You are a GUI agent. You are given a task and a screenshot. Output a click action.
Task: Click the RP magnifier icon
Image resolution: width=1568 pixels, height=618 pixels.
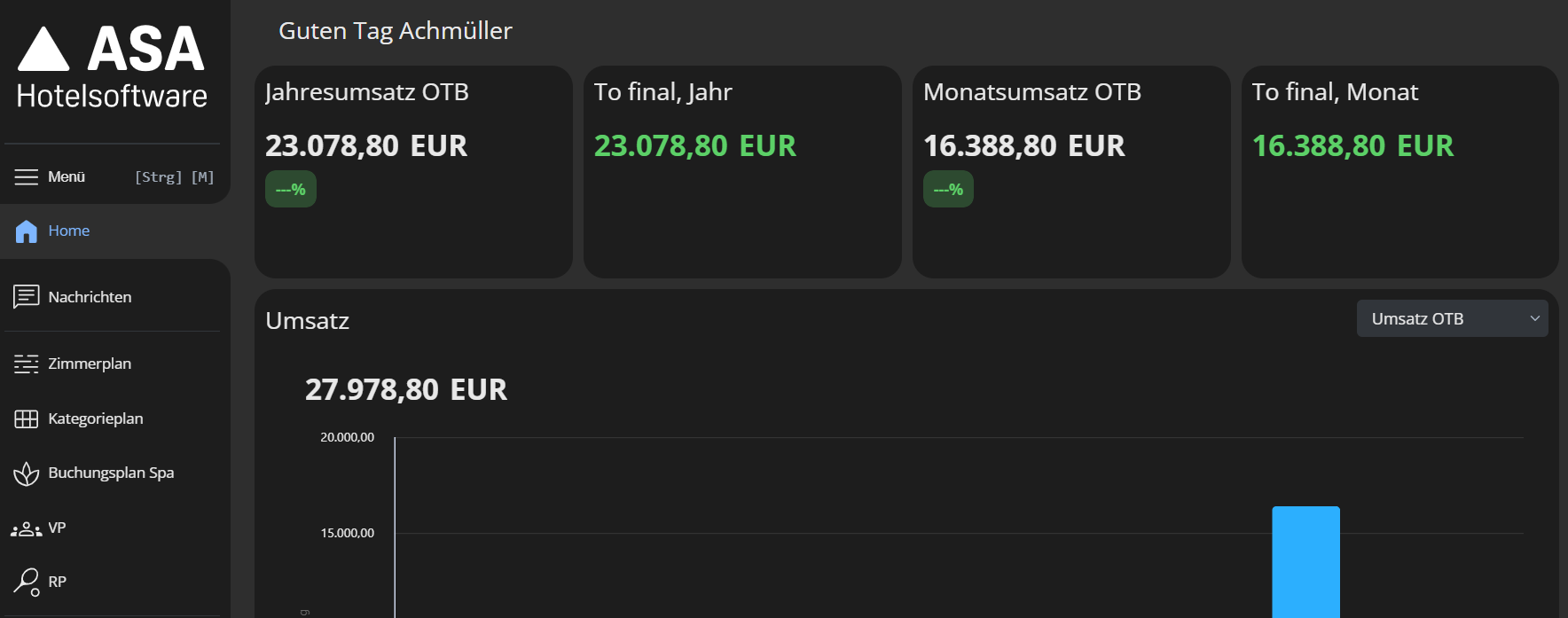[26, 582]
